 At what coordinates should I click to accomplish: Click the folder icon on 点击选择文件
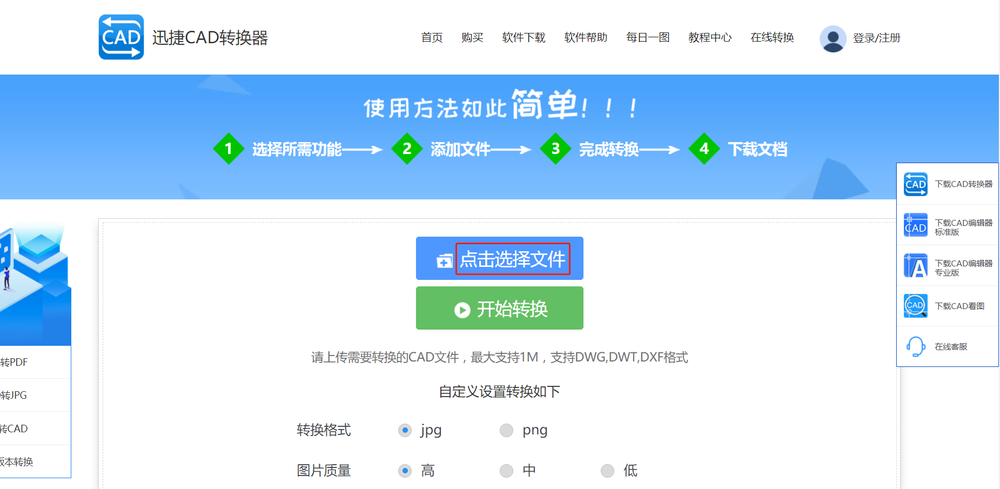click(445, 260)
